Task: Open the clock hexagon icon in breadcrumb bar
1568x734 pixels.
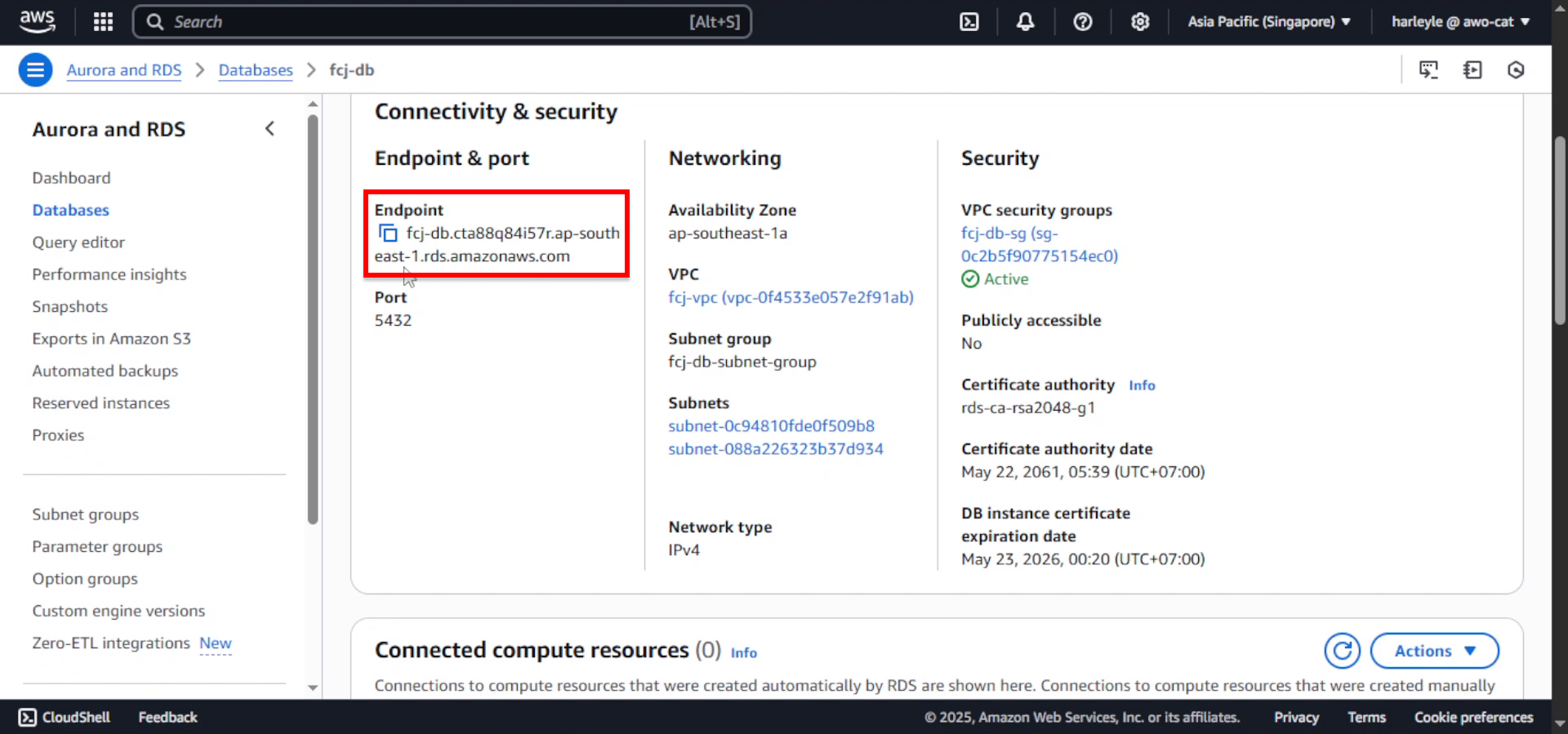Action: tap(1516, 70)
